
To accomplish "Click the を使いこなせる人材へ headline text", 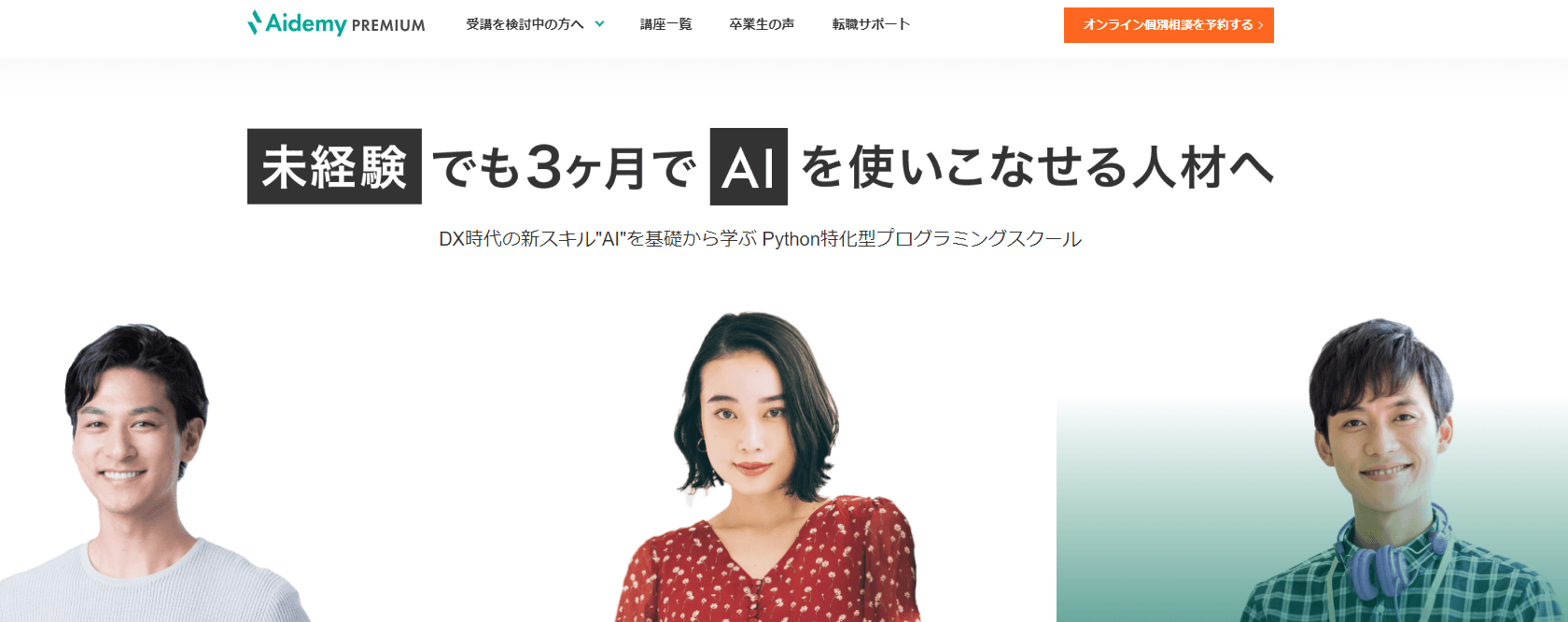I will tap(1037, 167).
